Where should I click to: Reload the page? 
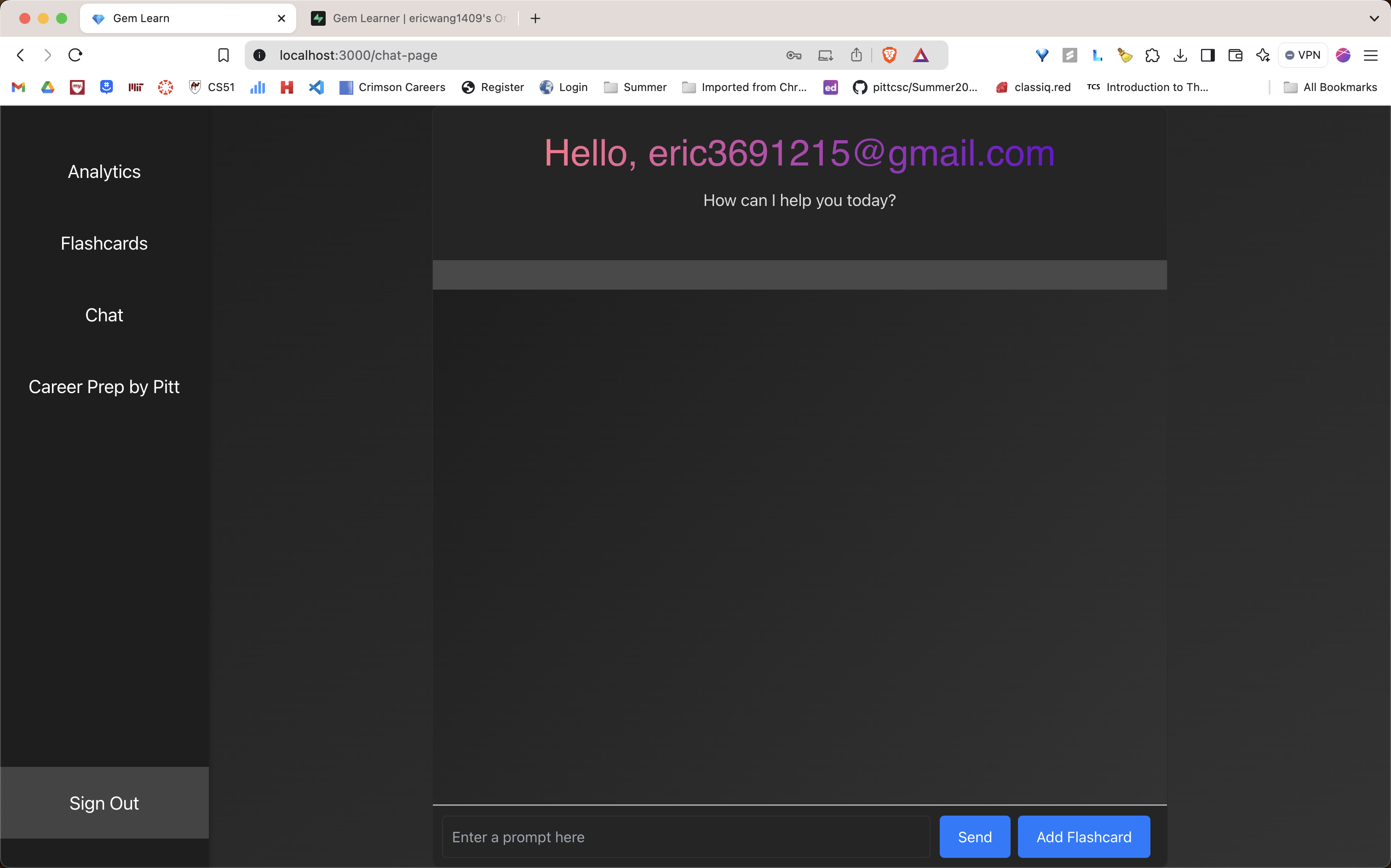tap(75, 55)
